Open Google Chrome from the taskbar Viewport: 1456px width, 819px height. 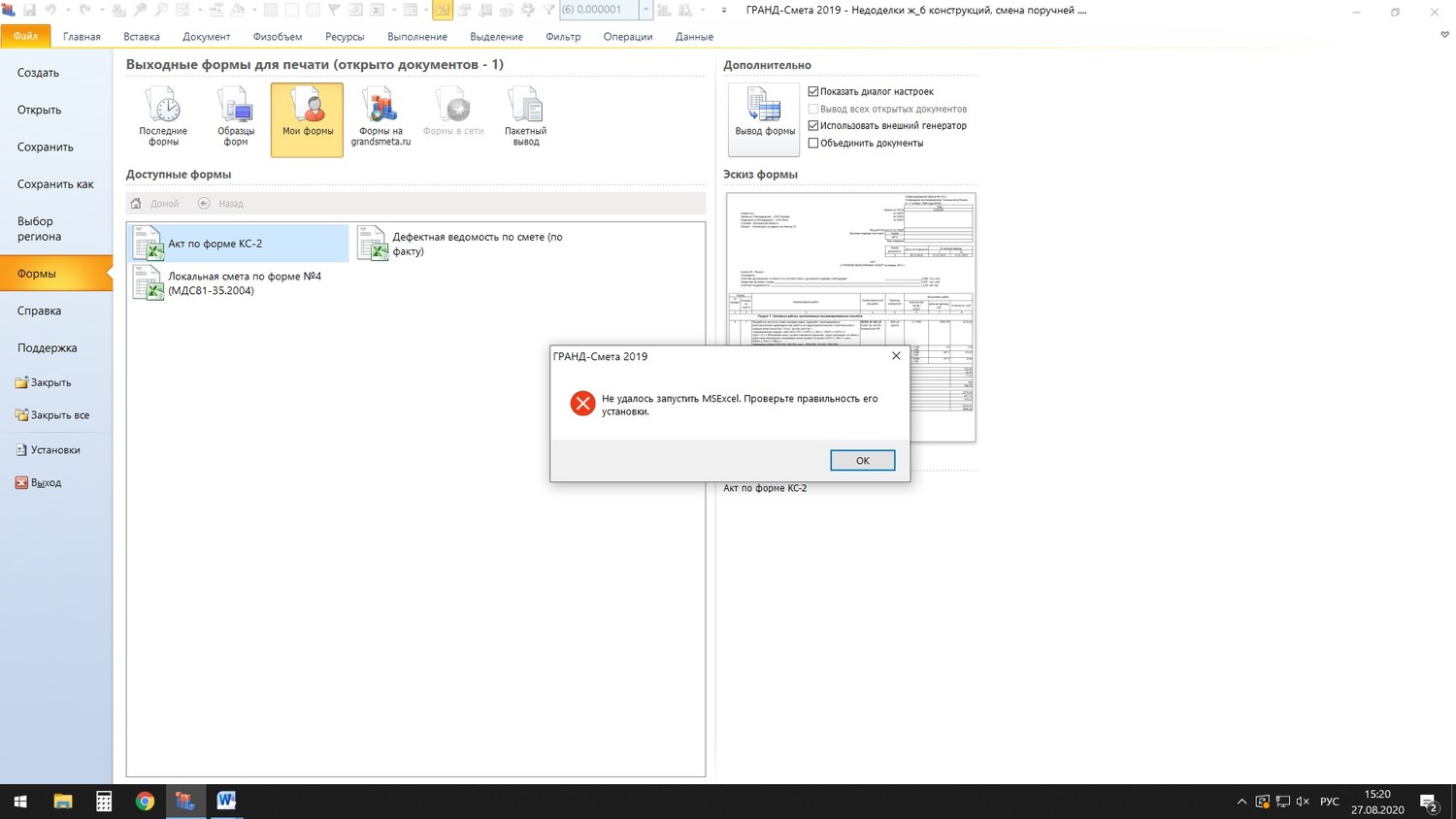pos(145,802)
